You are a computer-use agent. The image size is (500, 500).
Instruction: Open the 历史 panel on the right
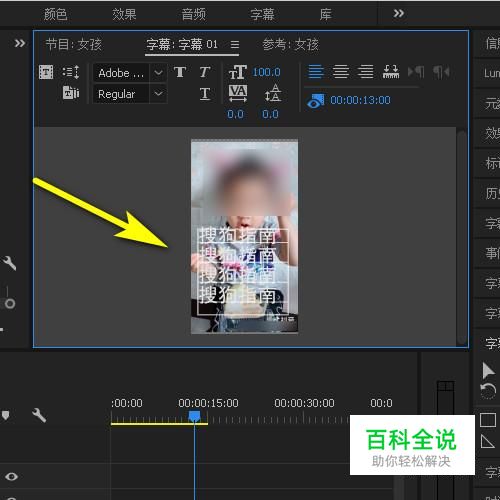tap(492, 193)
